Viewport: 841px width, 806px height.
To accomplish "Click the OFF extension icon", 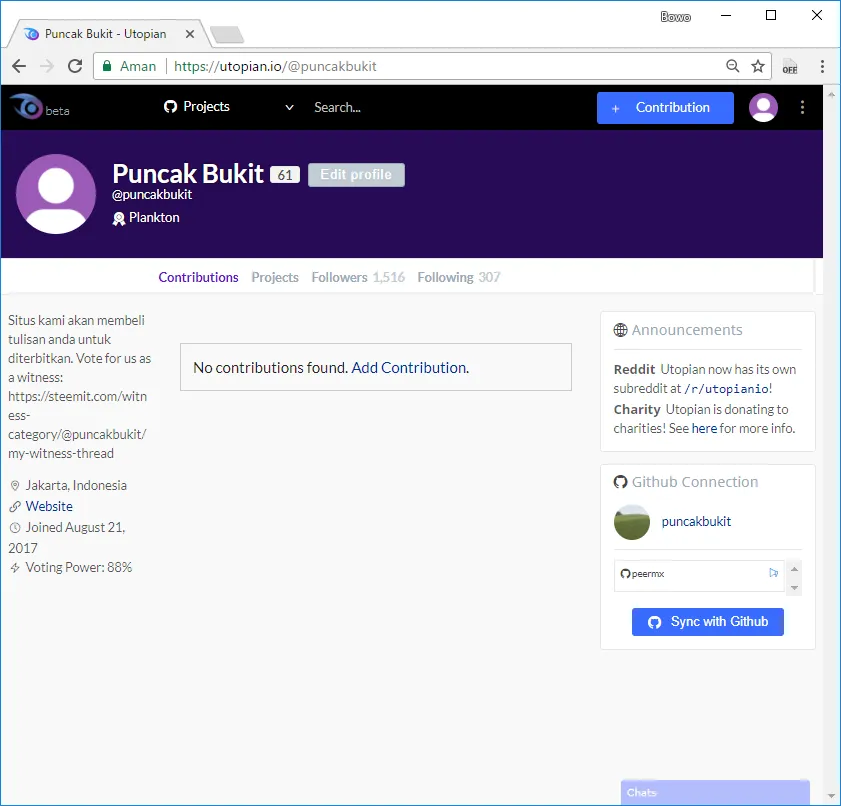I will pyautogui.click(x=790, y=66).
